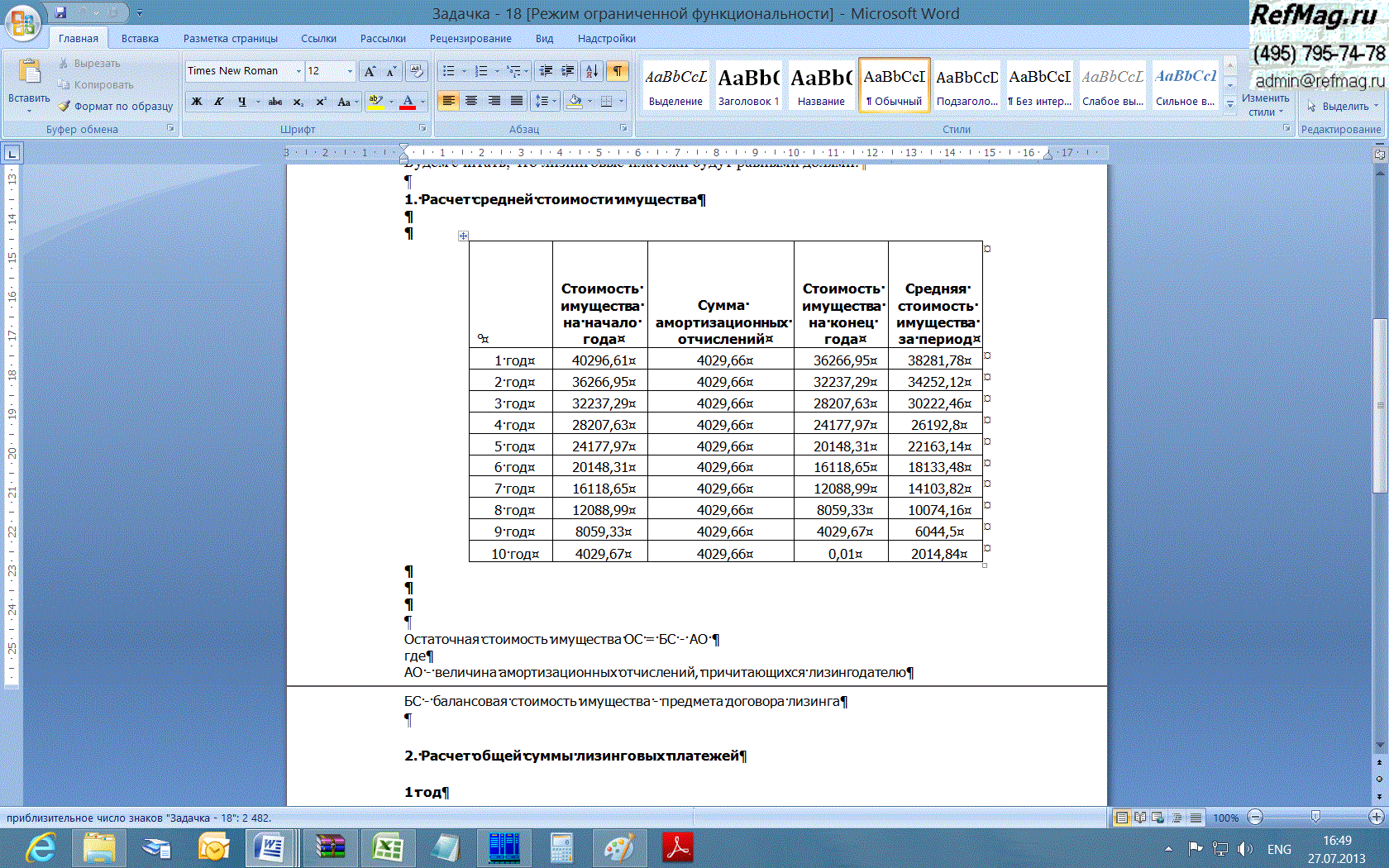
Task: Increase font size with grow font icon
Action: point(370,71)
